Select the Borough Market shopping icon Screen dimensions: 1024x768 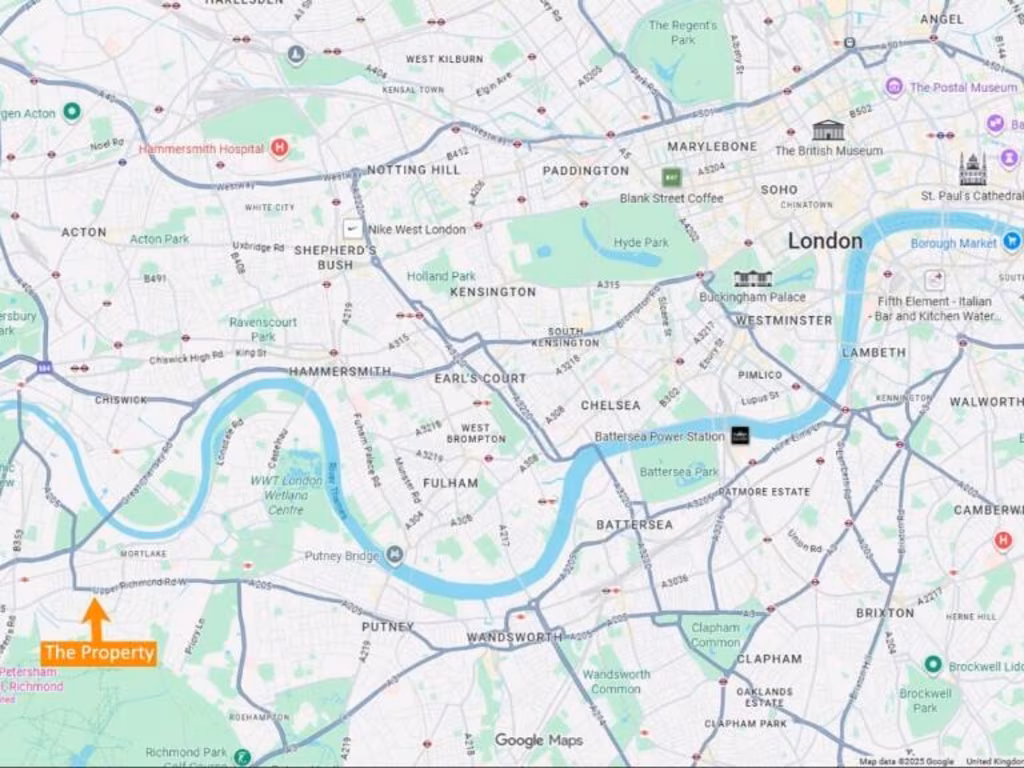(1013, 241)
